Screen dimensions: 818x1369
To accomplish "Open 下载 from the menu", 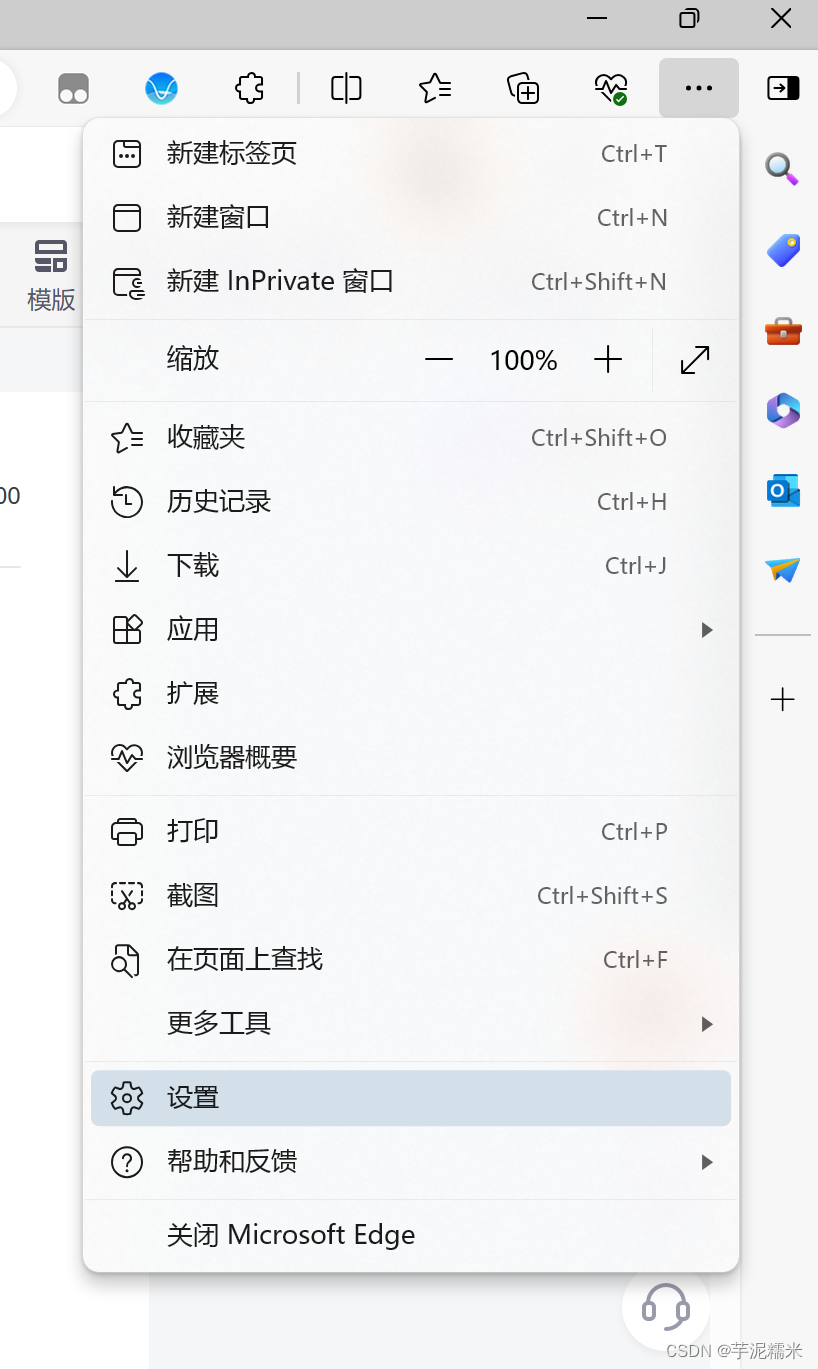I will (411, 565).
